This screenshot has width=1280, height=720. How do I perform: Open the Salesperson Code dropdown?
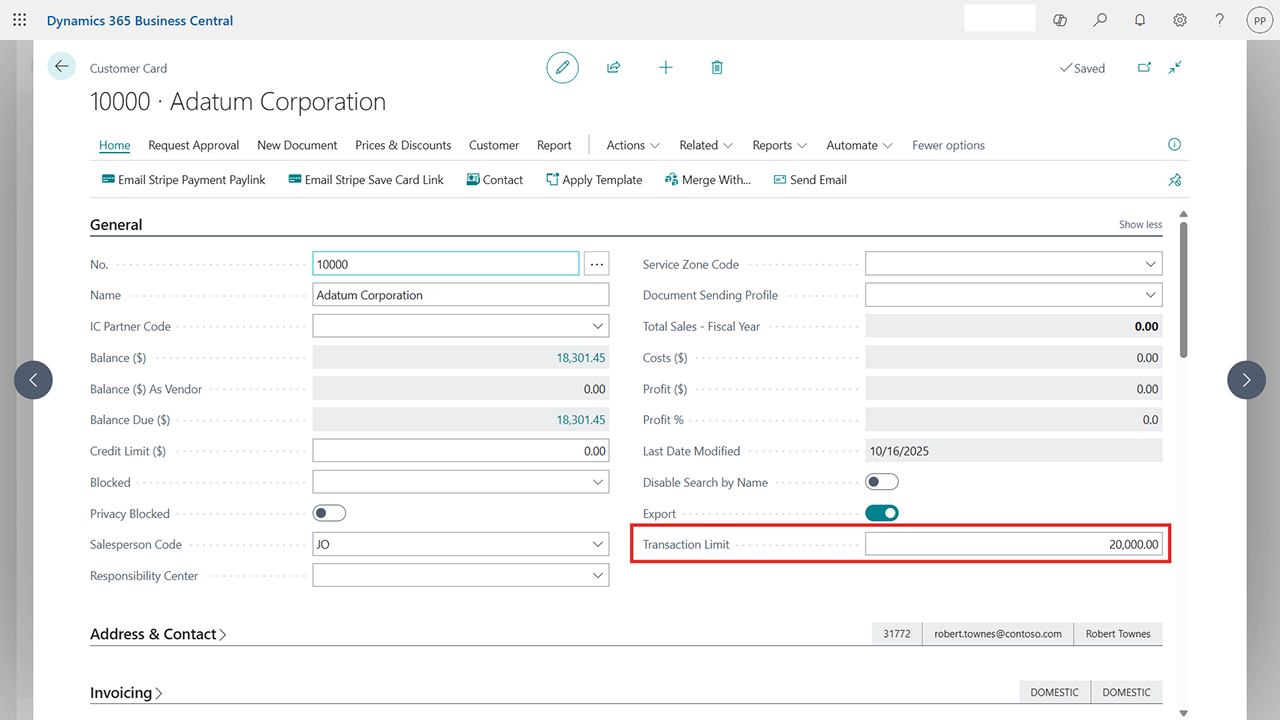click(598, 545)
